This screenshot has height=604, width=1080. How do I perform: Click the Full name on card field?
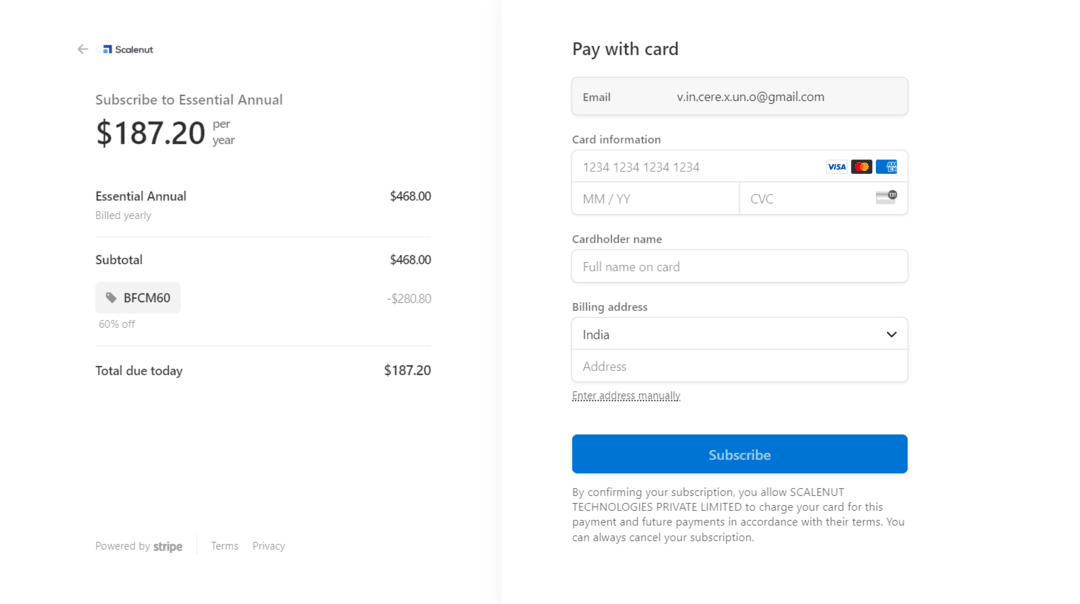point(739,267)
